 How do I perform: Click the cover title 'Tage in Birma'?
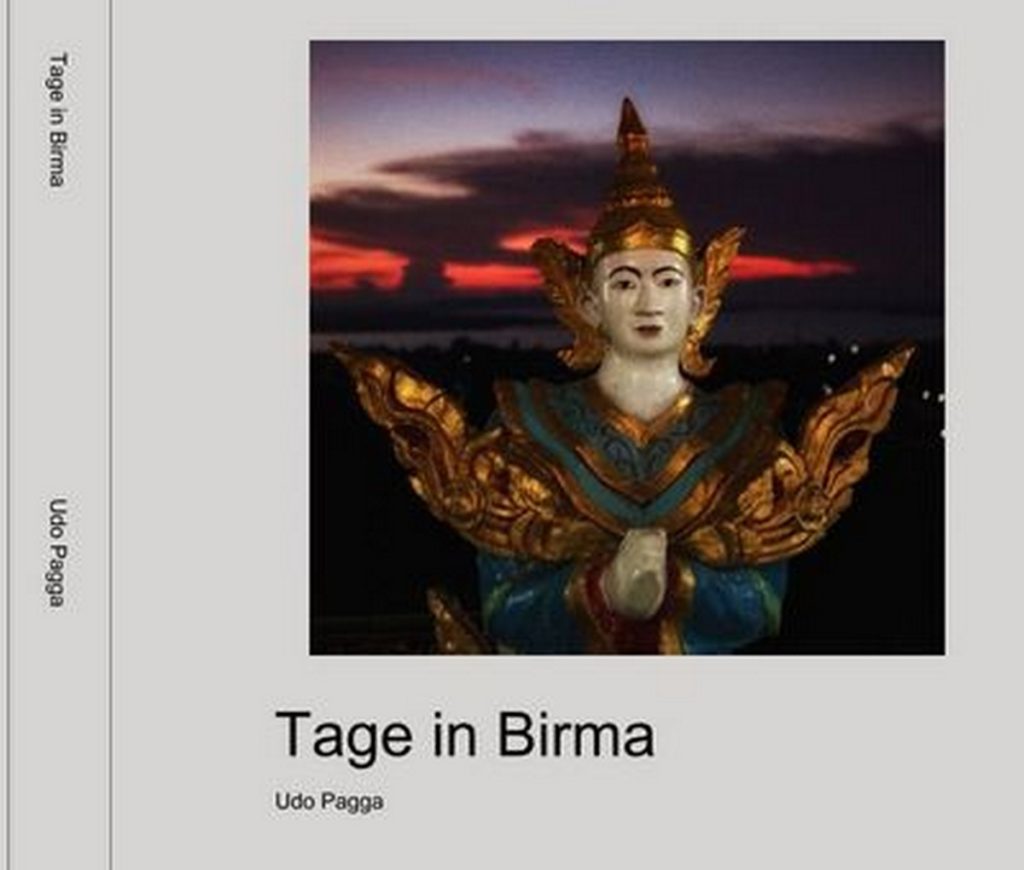(x=464, y=736)
